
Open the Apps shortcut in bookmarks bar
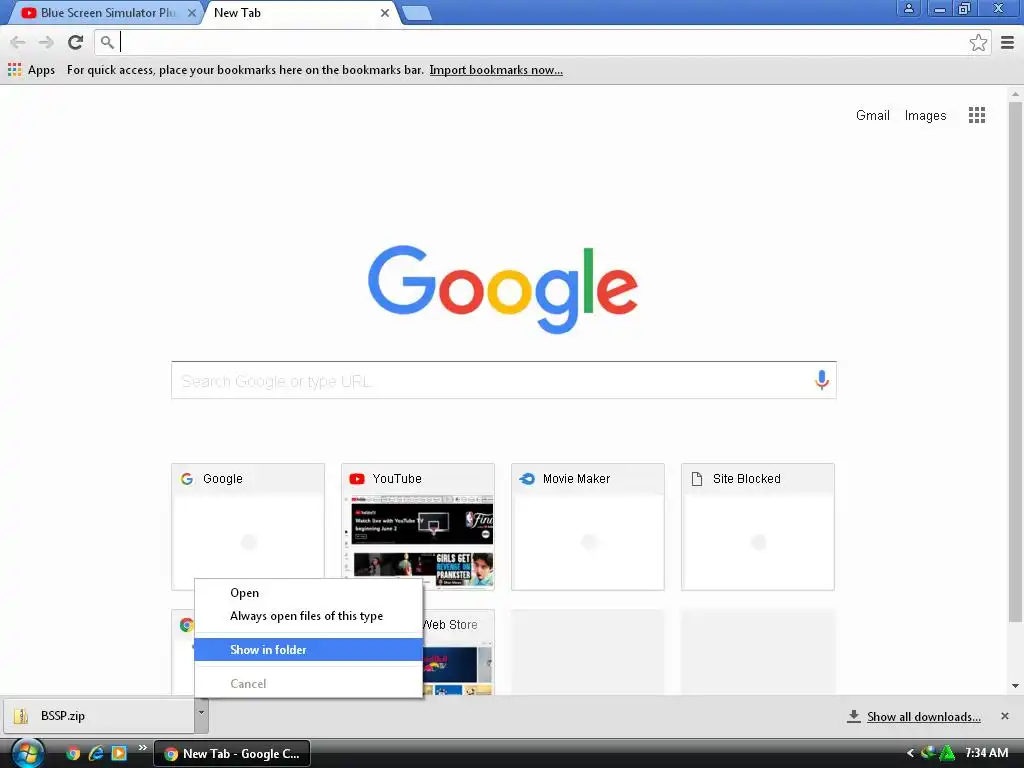click(x=31, y=70)
